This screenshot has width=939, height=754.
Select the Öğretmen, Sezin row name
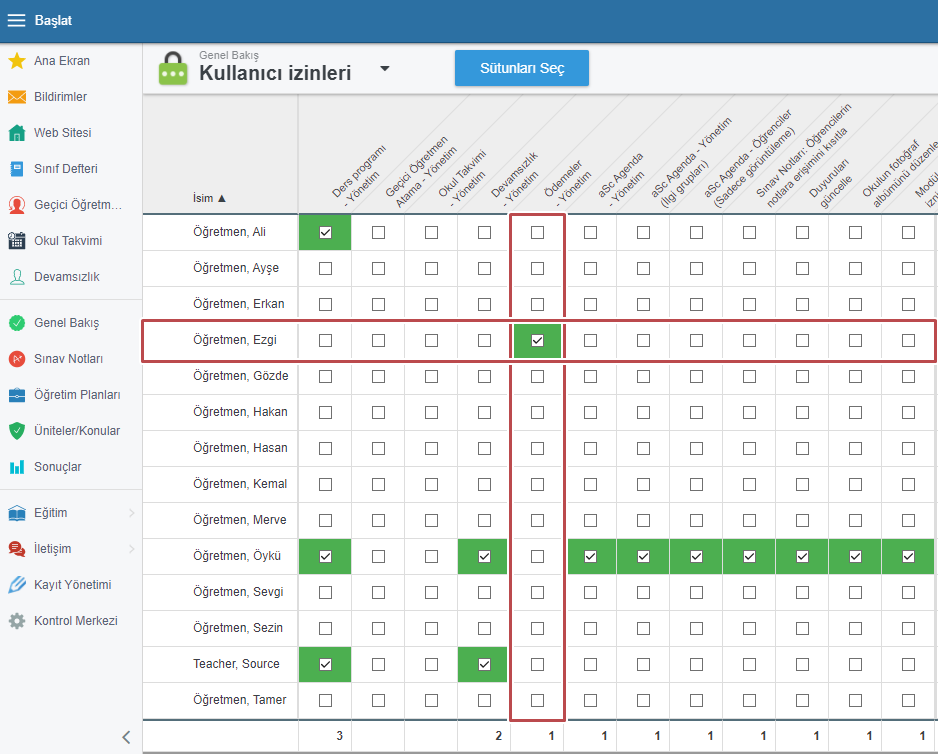pyautogui.click(x=238, y=628)
